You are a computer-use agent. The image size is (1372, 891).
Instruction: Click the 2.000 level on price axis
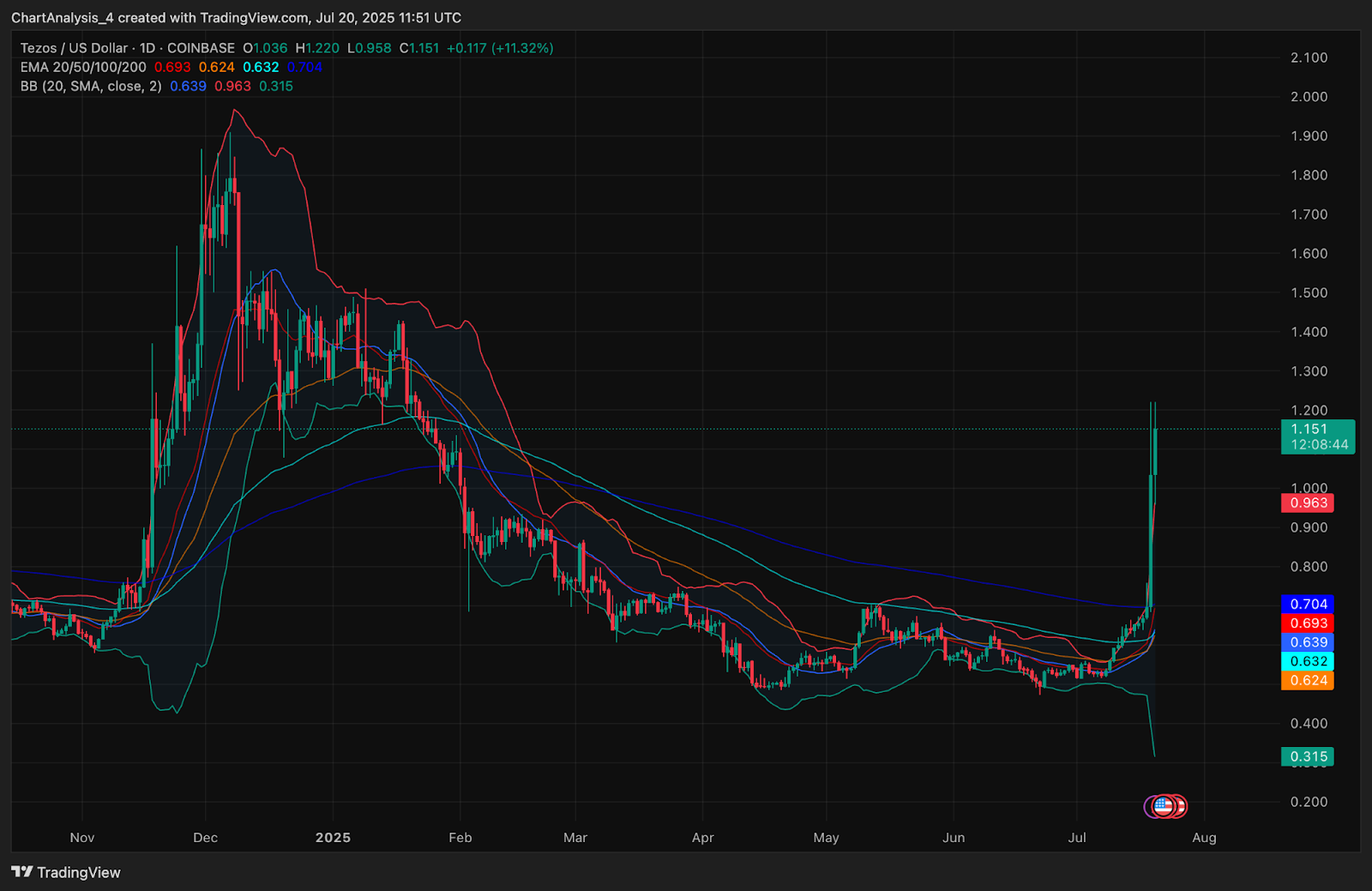1309,97
